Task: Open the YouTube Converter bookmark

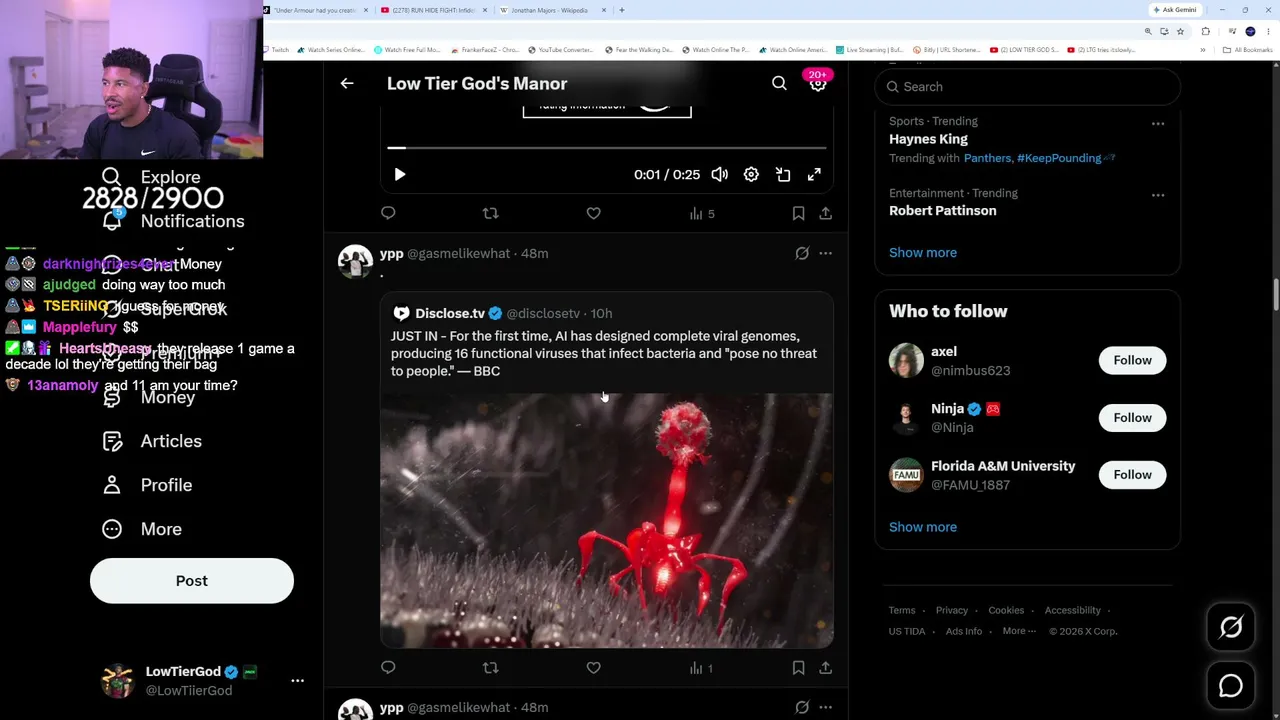Action: (561, 50)
